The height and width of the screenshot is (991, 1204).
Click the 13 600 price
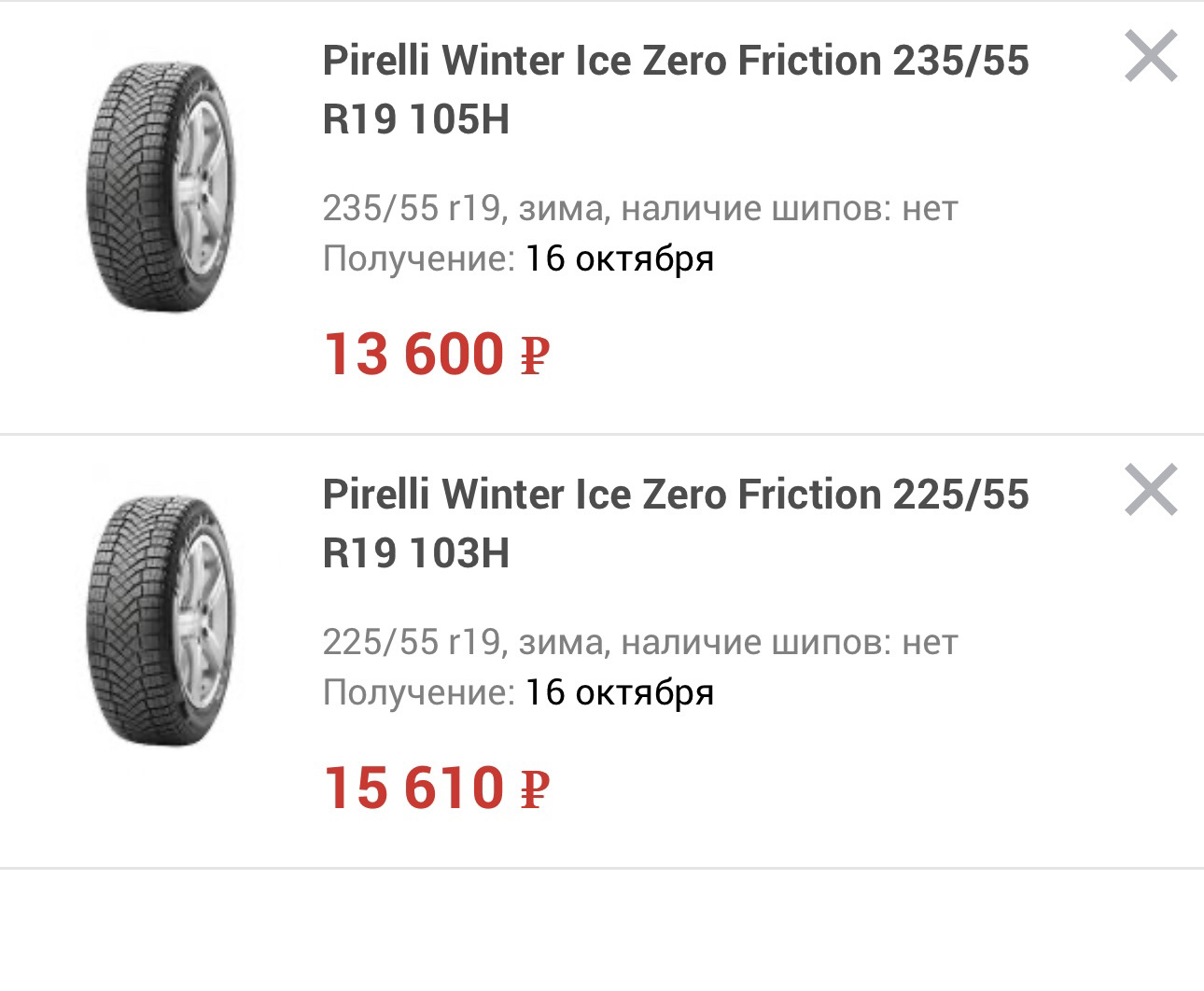[413, 355]
